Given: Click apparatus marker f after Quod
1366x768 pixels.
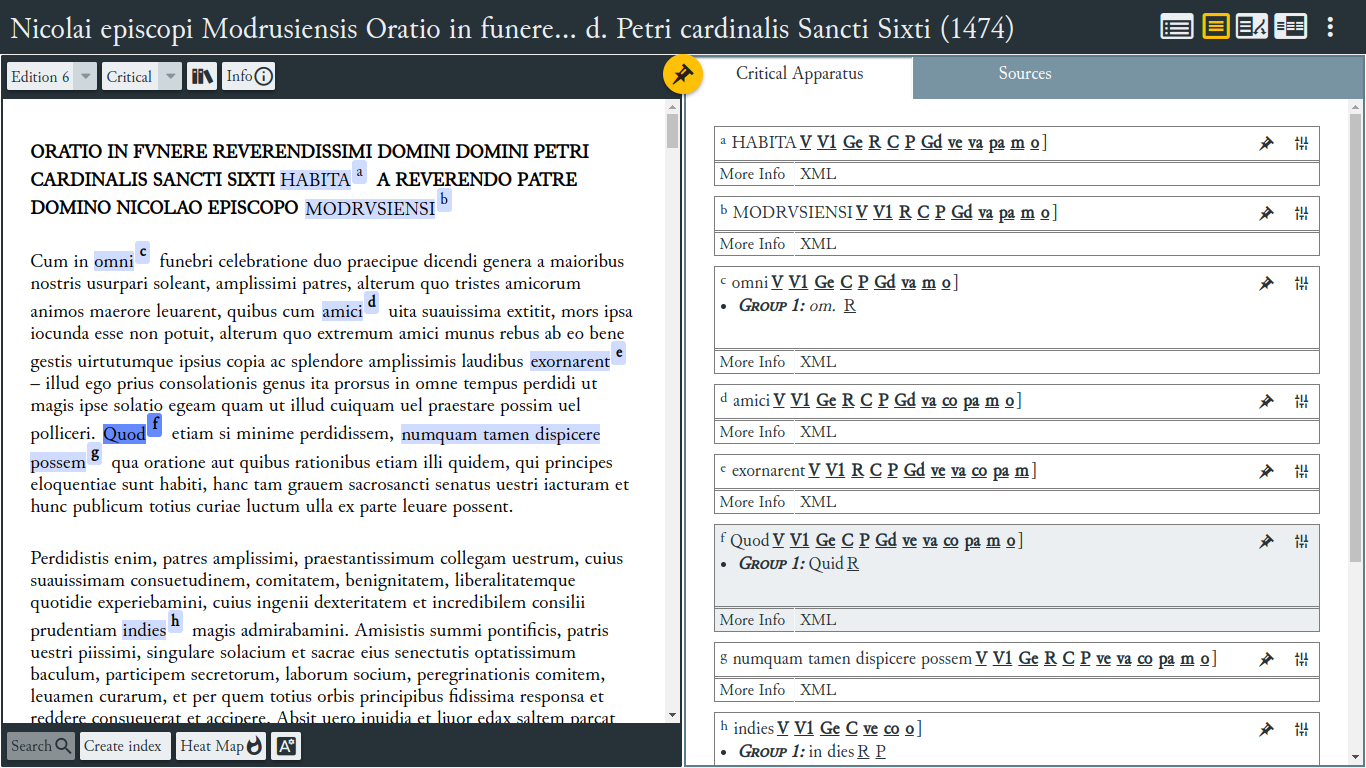Looking at the screenshot, I should (x=155, y=425).
